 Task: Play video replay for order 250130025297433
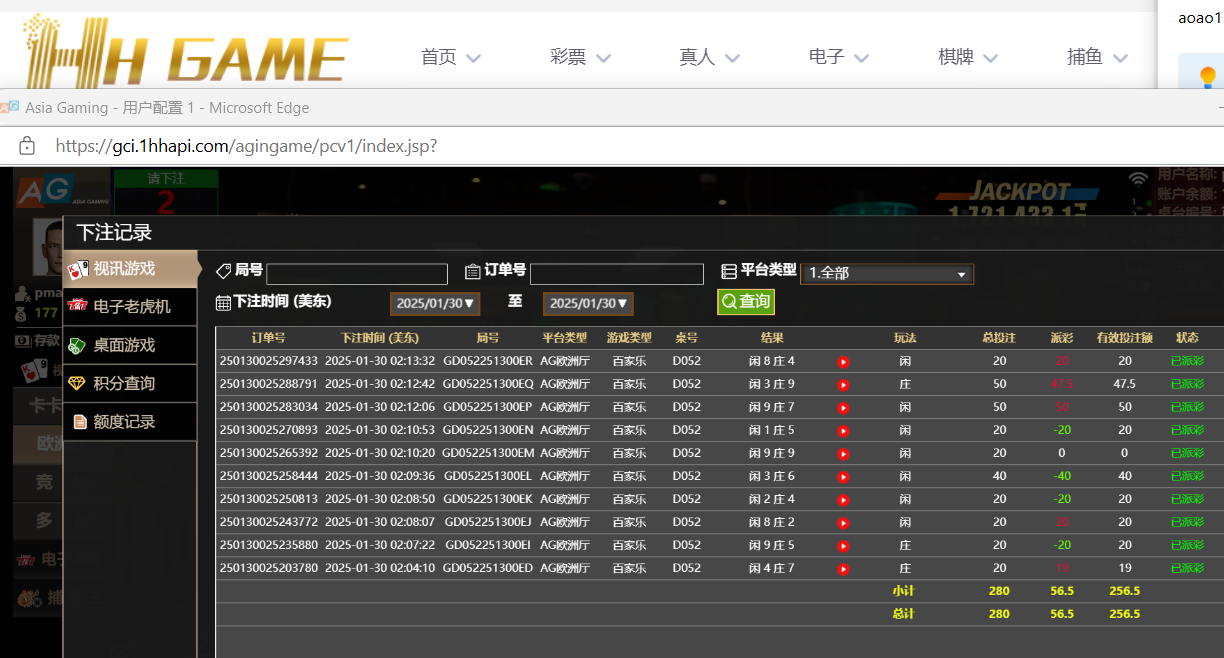[843, 361]
